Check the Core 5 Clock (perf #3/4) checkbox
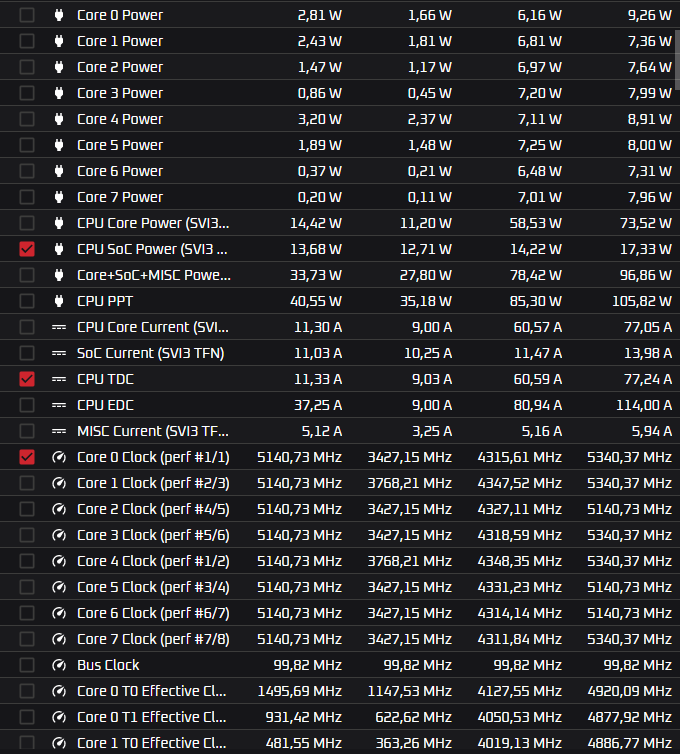Screen dimensions: 680x754 (27, 587)
